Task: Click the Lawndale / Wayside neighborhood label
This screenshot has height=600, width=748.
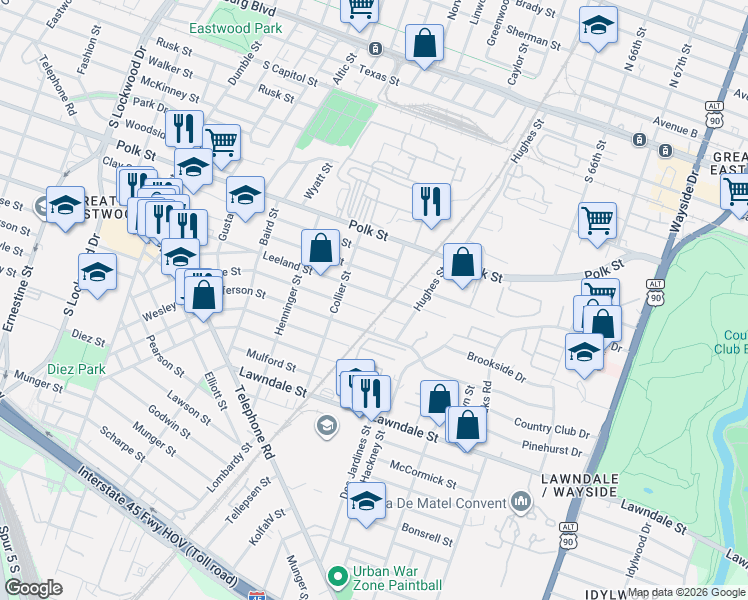Action: [580, 485]
